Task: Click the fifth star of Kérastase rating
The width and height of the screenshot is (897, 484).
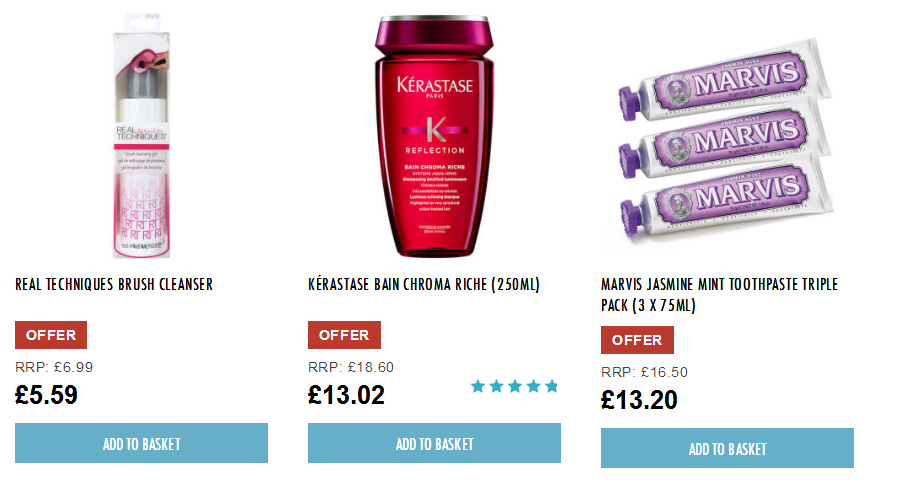Action: (551, 387)
